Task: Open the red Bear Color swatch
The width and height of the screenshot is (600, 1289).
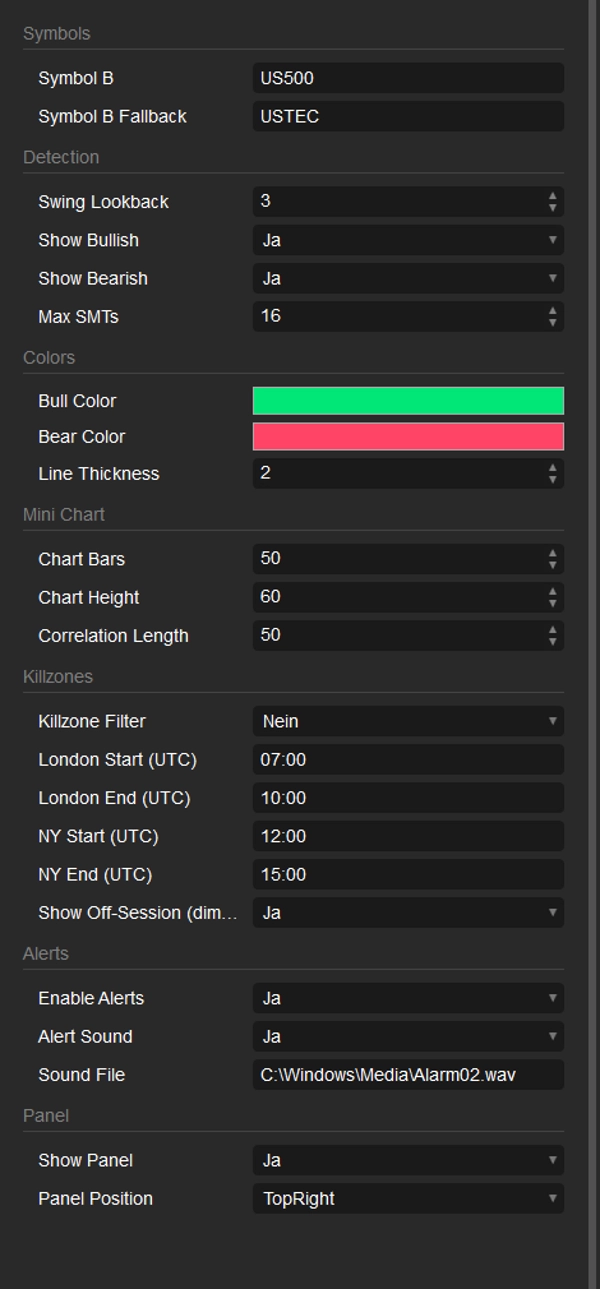Action: pyautogui.click(x=407, y=437)
